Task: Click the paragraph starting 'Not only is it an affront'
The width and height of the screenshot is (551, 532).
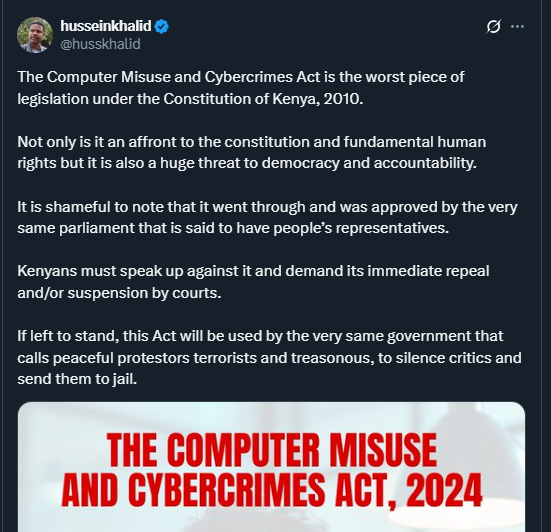Action: 252,153
